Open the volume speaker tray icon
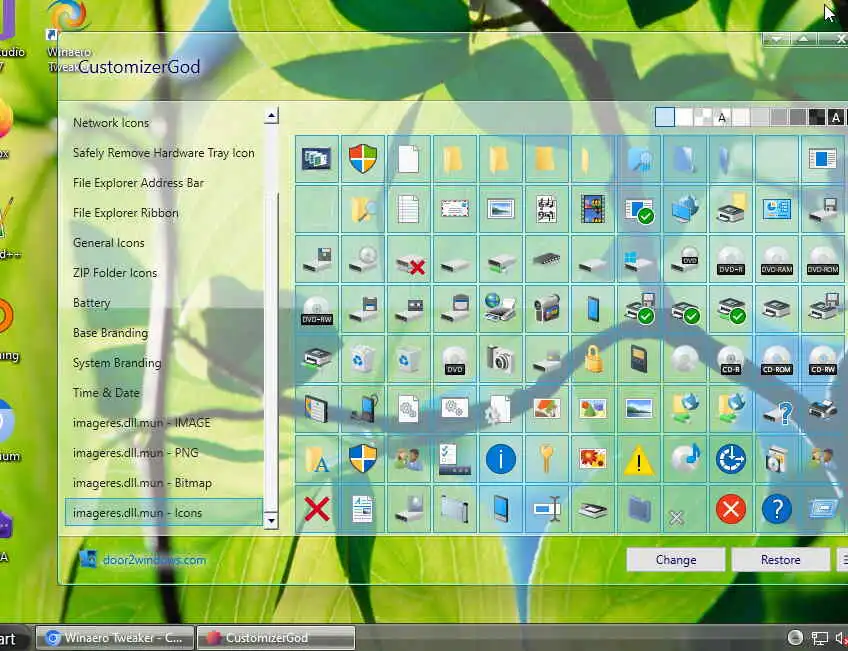Image resolution: width=848 pixels, height=651 pixels. (x=842, y=639)
